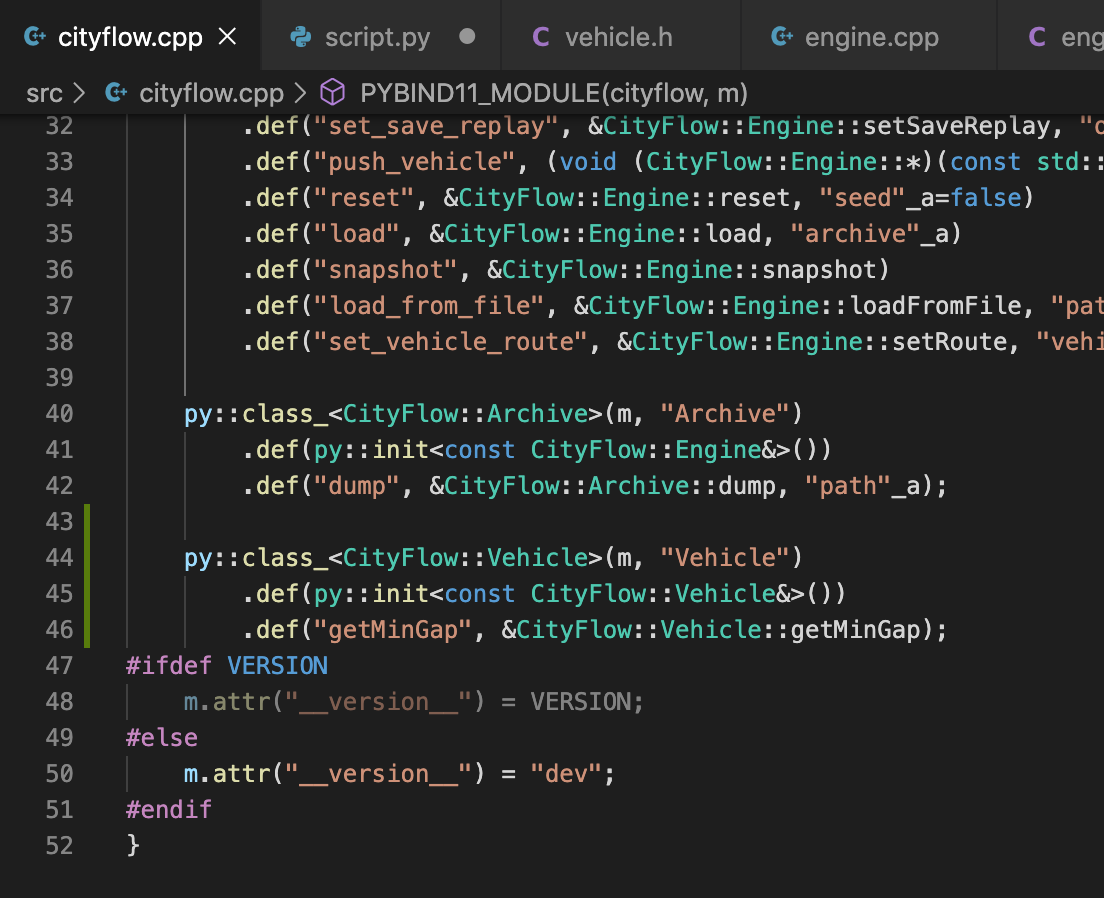This screenshot has width=1104, height=898.
Task: Click line number 40
Action: click(59, 413)
